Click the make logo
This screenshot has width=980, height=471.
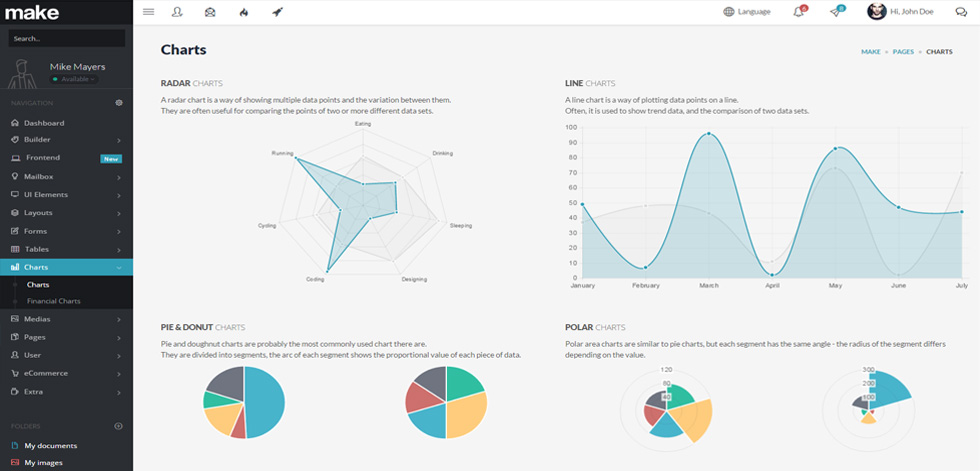point(31,12)
